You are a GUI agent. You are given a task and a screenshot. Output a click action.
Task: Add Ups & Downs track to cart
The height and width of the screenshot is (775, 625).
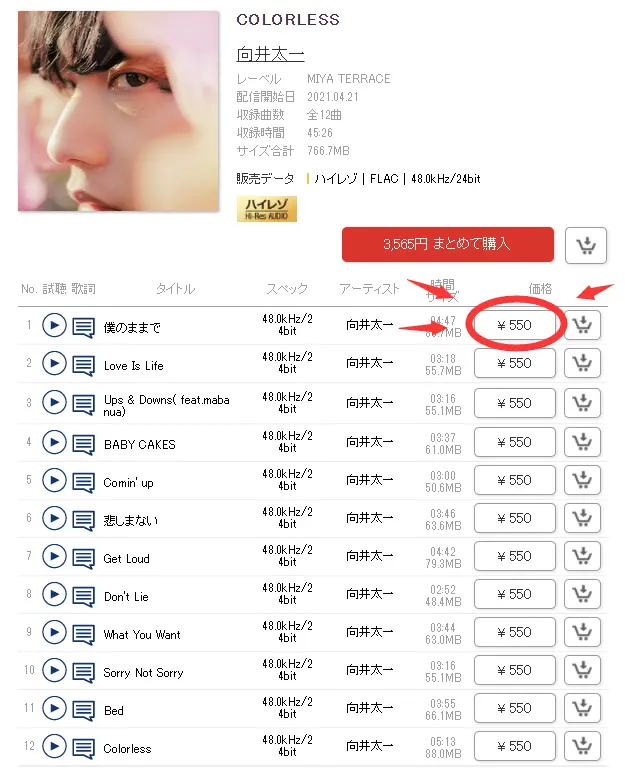[583, 403]
